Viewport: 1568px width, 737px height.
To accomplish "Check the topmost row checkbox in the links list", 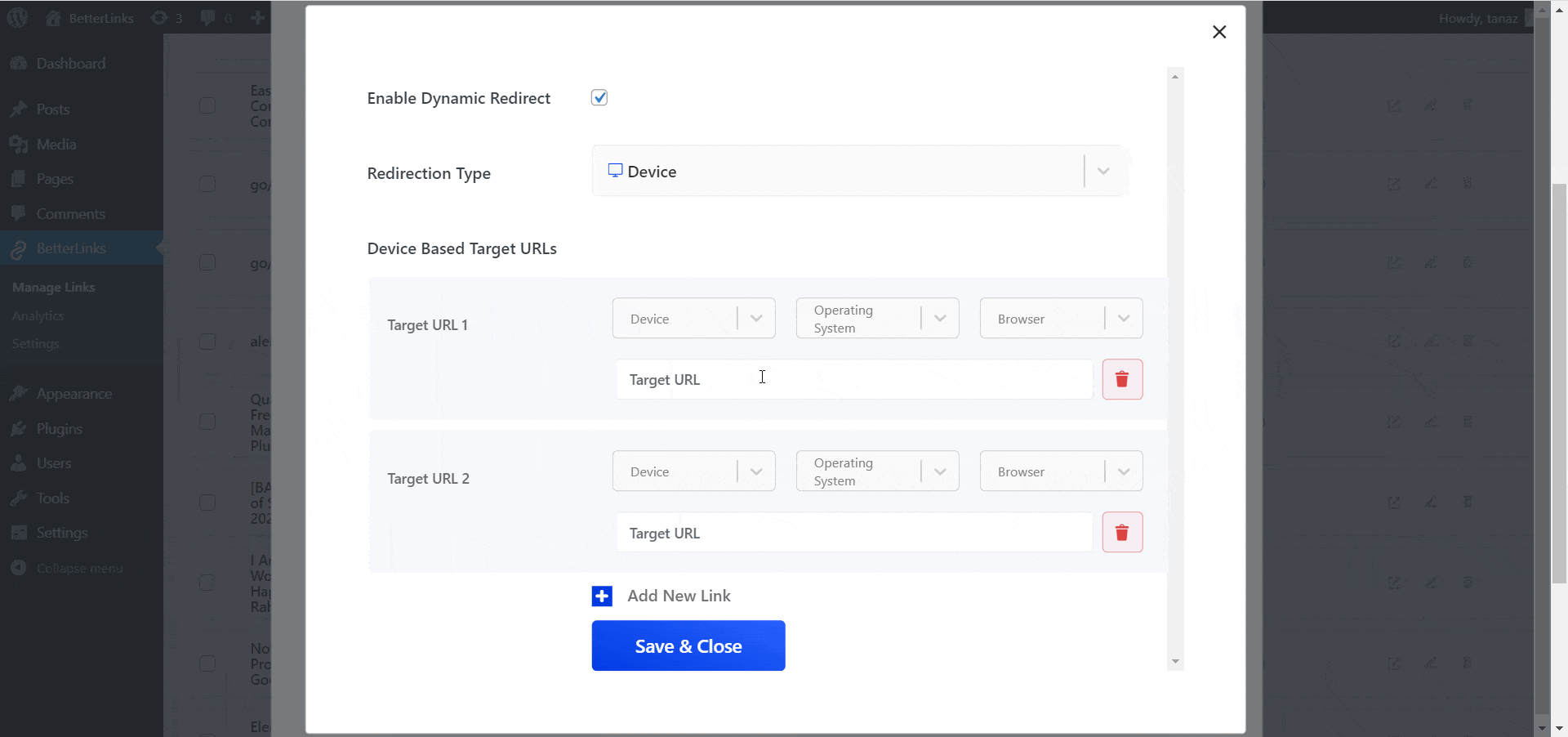I will (x=207, y=105).
